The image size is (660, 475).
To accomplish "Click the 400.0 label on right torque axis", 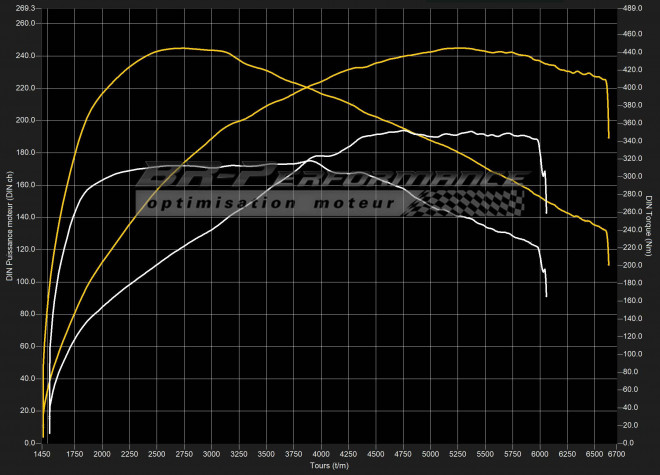I will 631,88.
